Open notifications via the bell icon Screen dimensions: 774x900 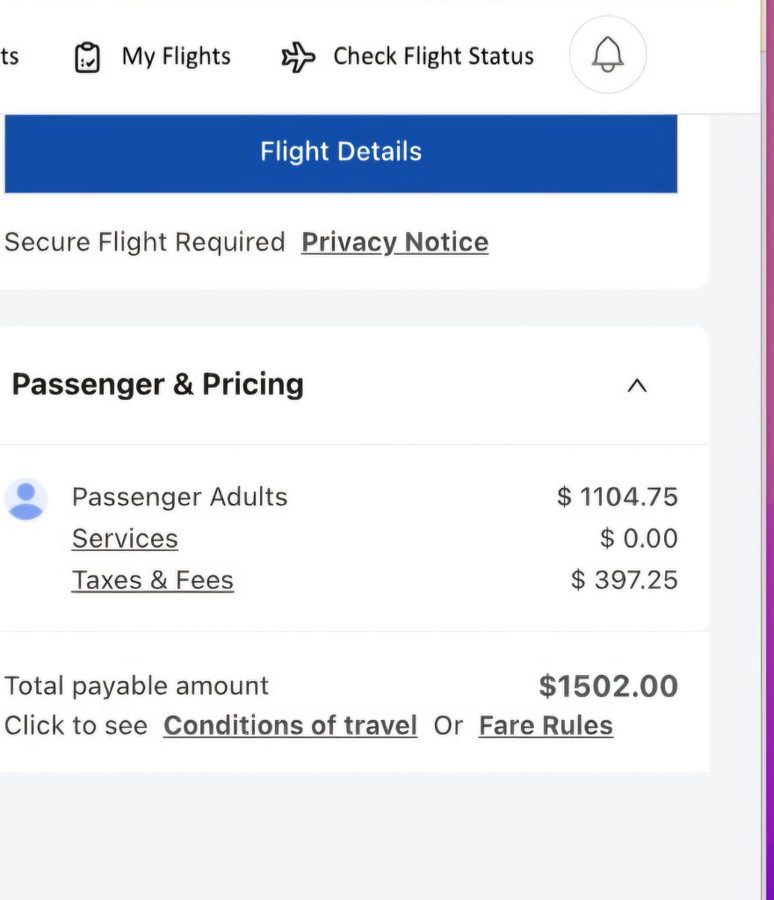[x=608, y=55]
